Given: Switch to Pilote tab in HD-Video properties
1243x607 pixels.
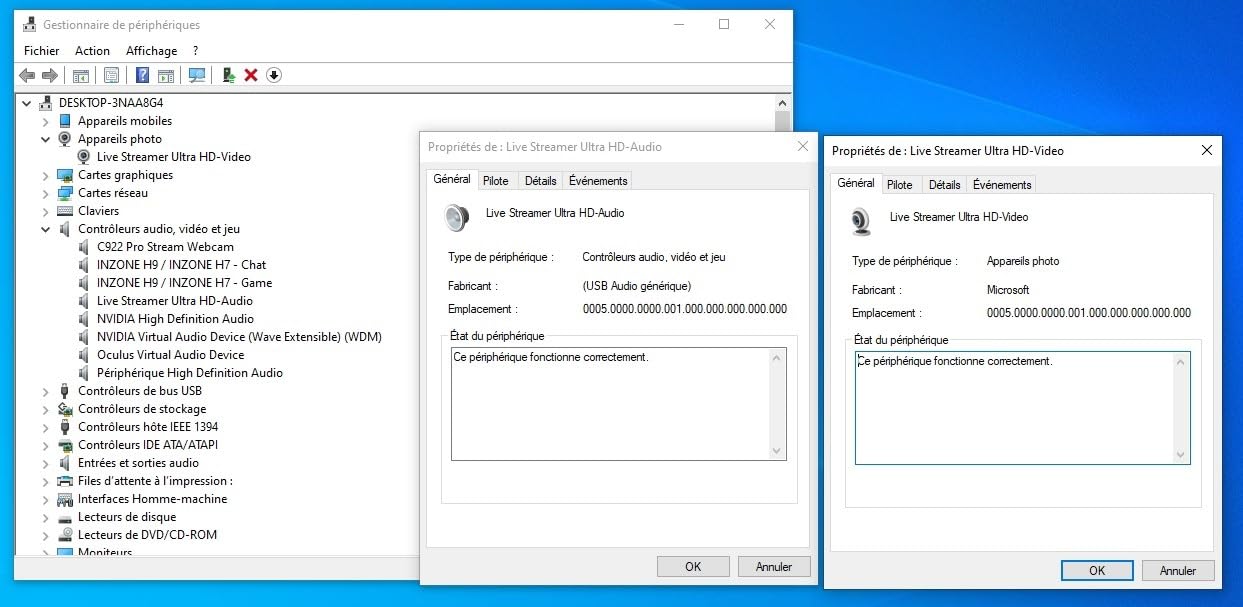Looking at the screenshot, I should pos(900,185).
